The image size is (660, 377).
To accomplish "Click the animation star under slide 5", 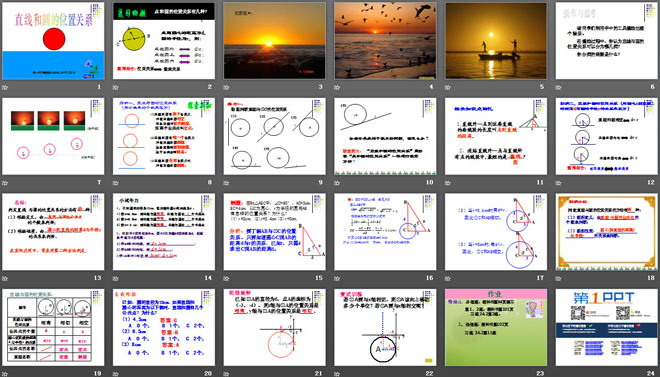I will [x=448, y=87].
